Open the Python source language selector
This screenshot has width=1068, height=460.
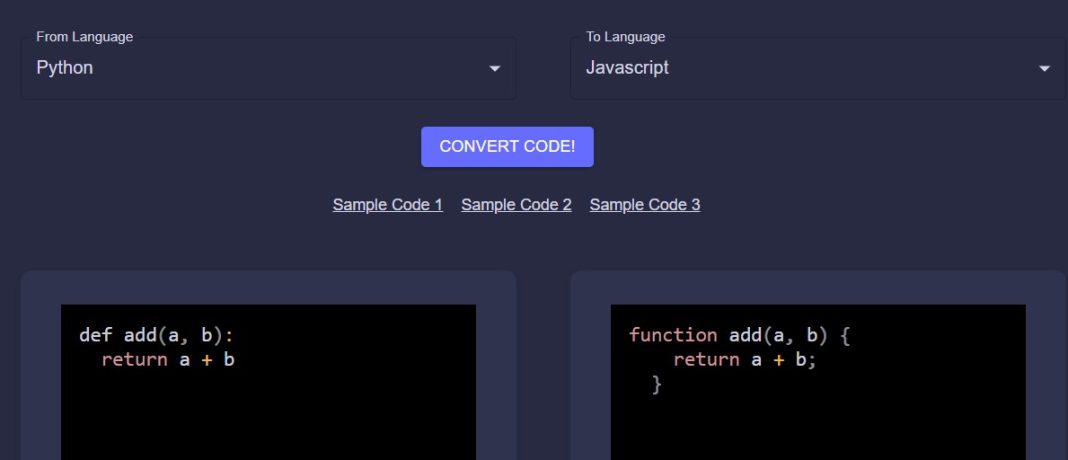point(250,68)
